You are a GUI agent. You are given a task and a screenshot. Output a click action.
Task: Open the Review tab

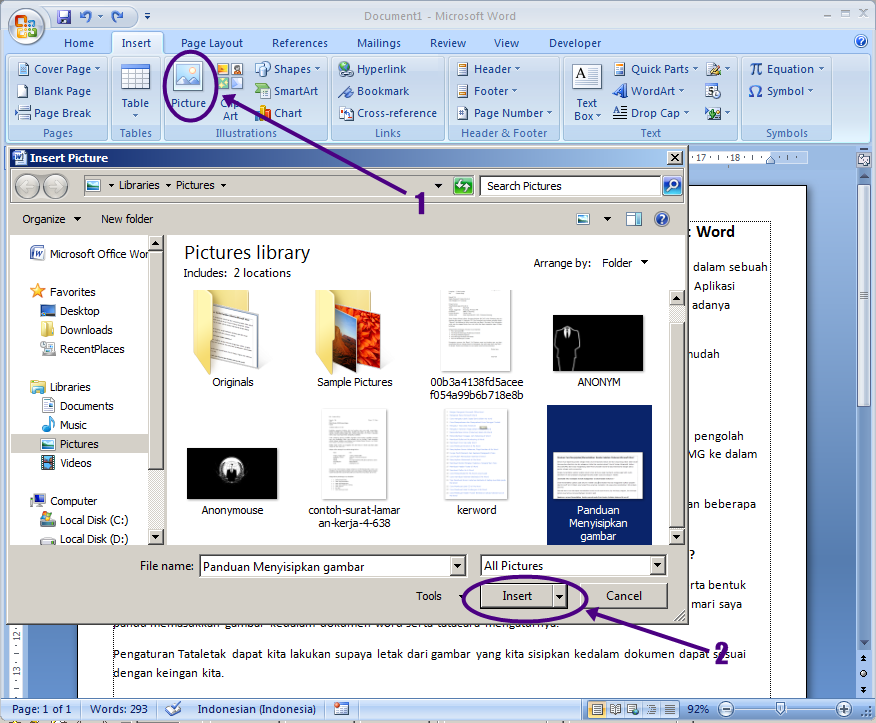coord(447,43)
